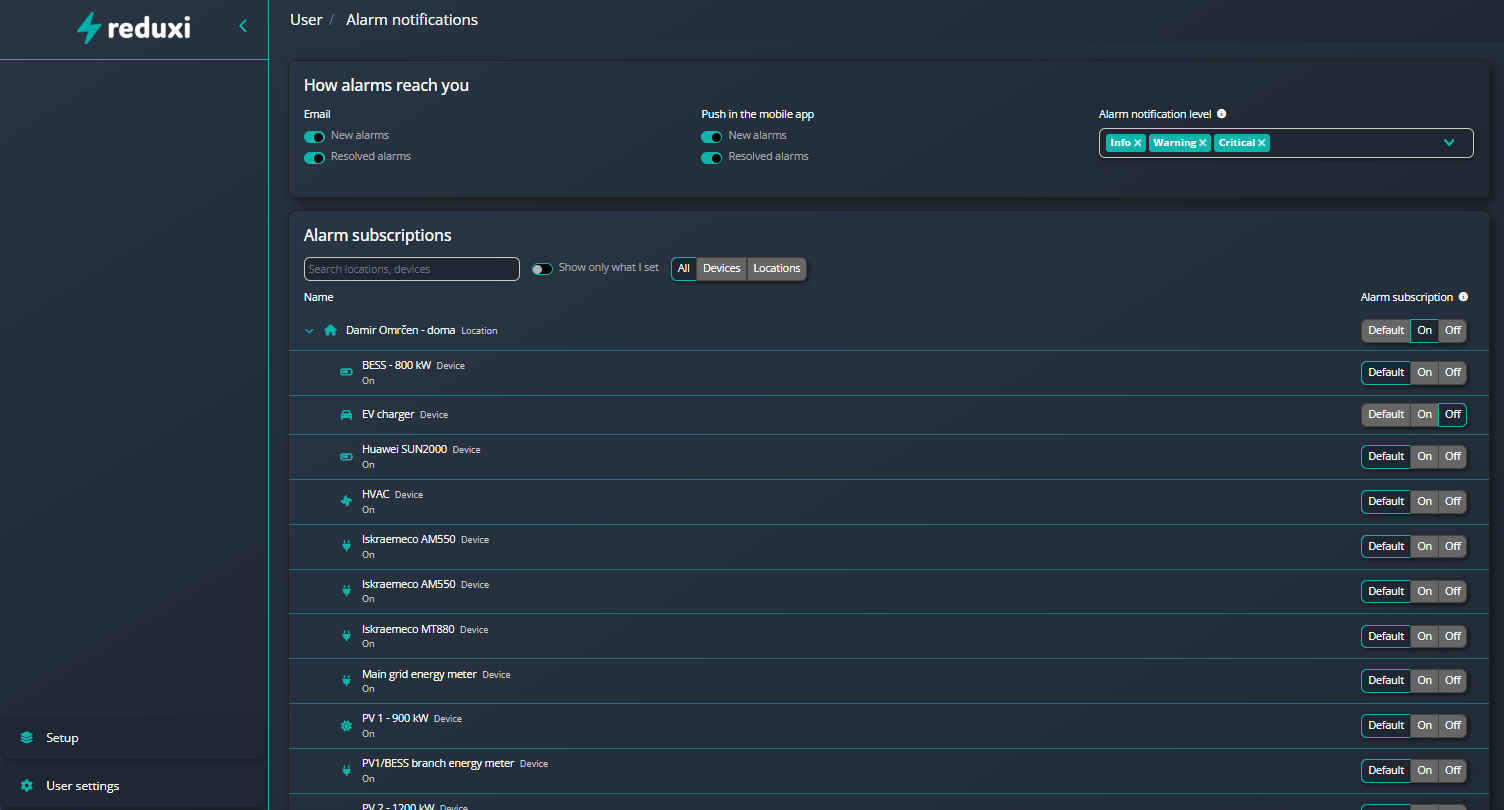
Task: Set HVAC subscription to On
Action: [x=1425, y=501]
